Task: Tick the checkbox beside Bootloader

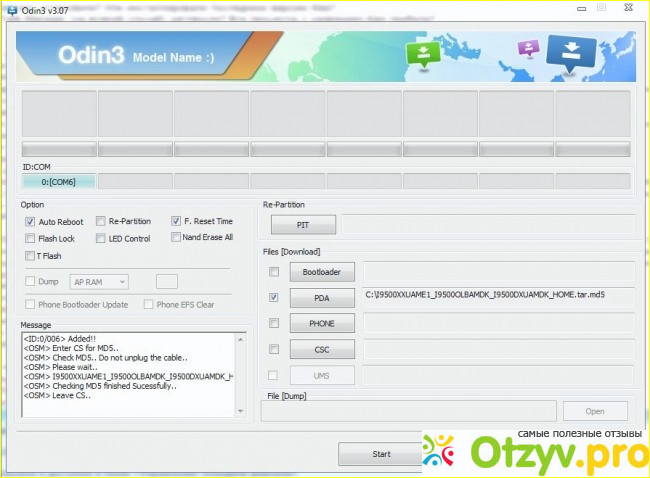Action: tap(274, 272)
